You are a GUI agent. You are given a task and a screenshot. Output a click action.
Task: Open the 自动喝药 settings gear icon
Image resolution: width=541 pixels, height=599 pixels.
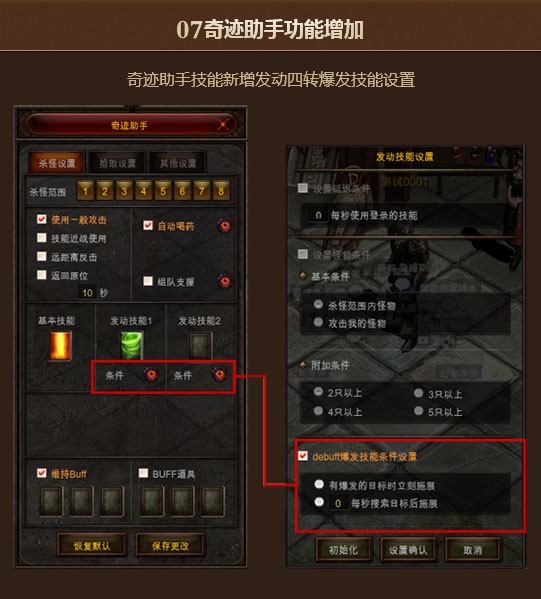pyautogui.click(x=225, y=225)
